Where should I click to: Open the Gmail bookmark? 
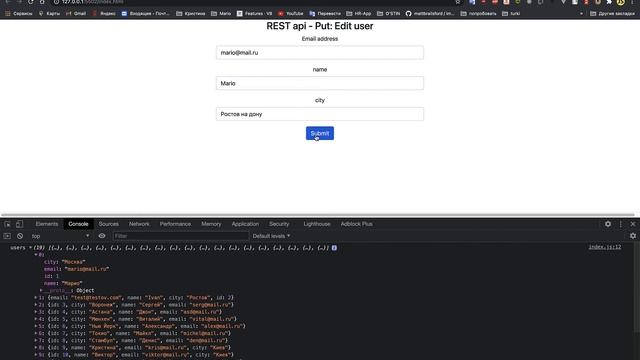coord(76,13)
